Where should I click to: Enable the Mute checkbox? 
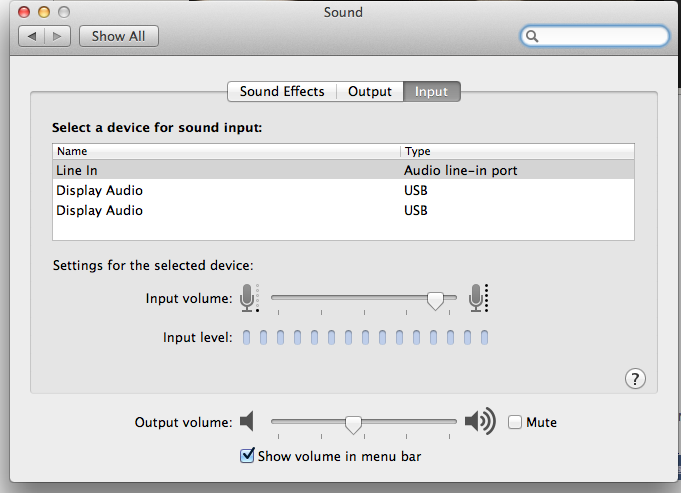pyautogui.click(x=515, y=422)
